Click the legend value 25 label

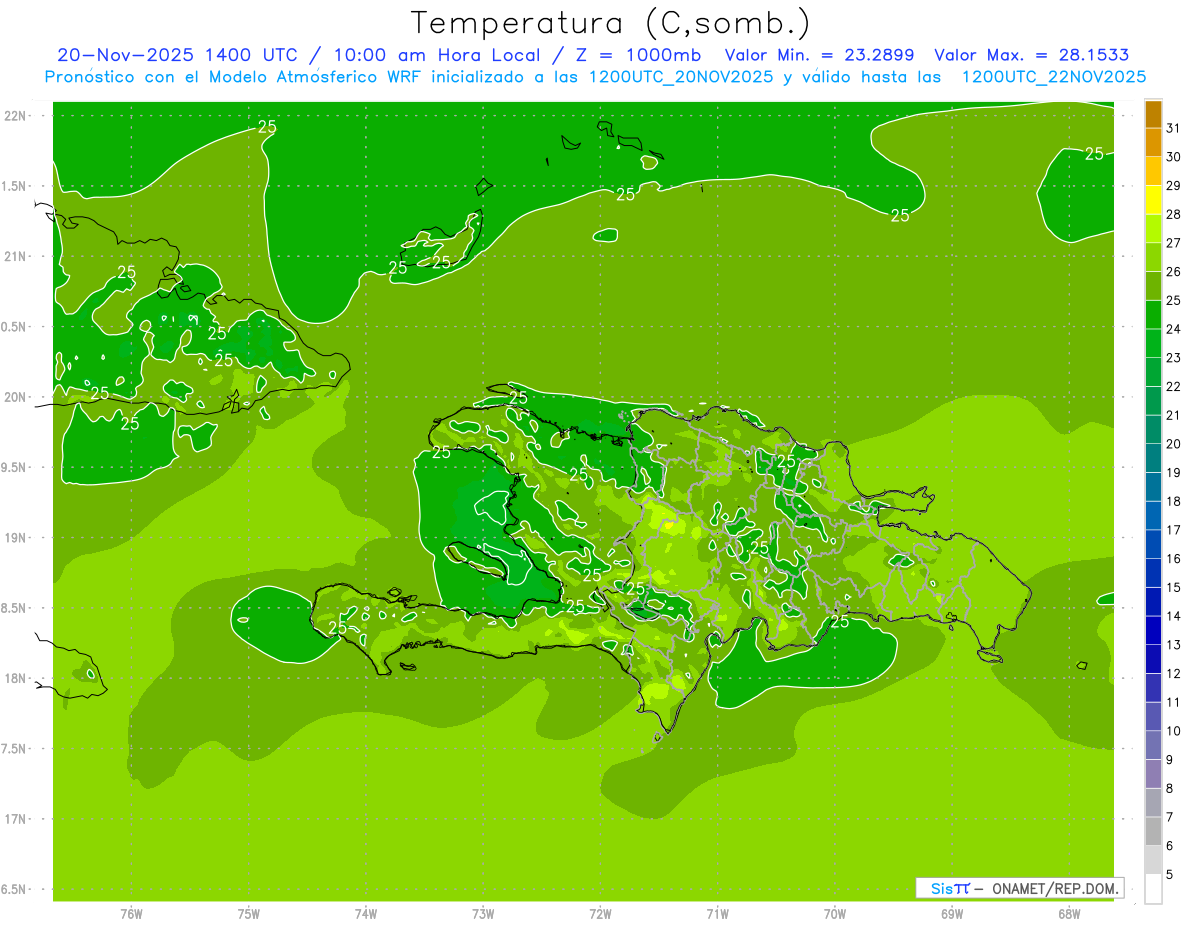pos(1173,300)
